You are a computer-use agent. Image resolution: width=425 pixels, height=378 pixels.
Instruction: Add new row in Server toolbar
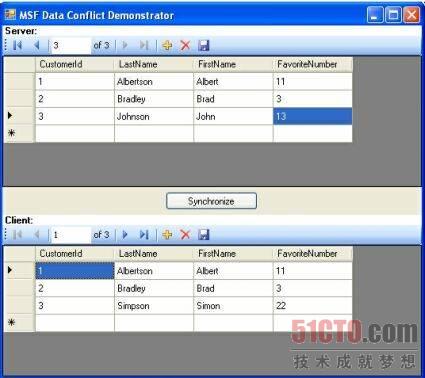[x=167, y=45]
